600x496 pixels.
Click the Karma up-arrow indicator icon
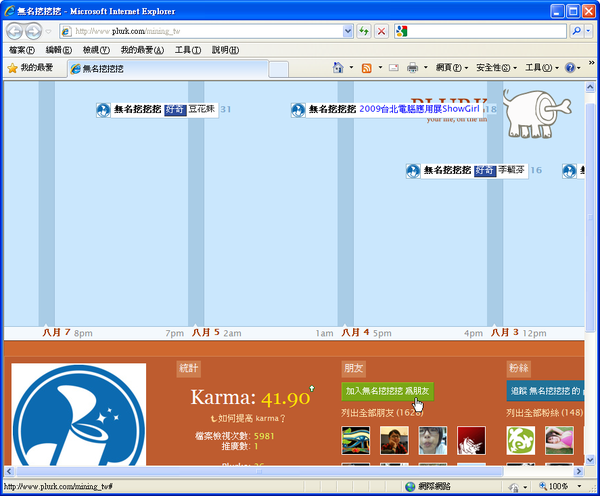coord(312,388)
